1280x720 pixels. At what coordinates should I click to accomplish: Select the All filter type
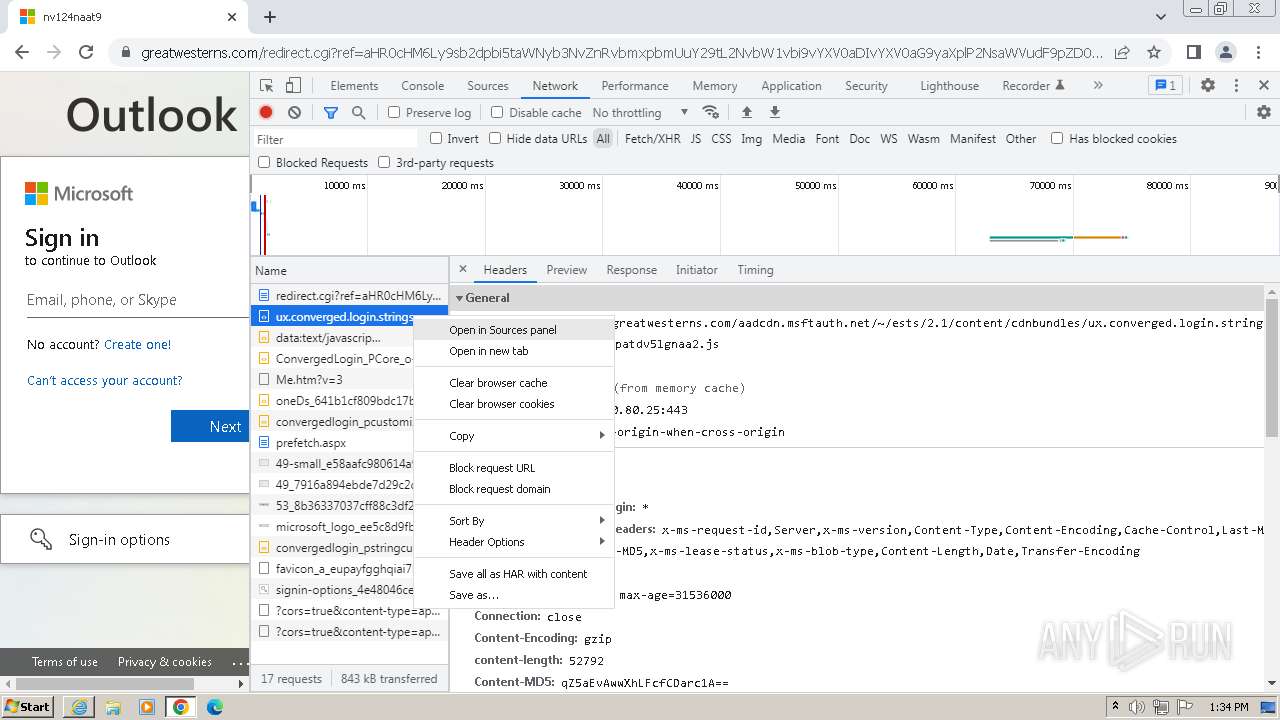(x=603, y=139)
